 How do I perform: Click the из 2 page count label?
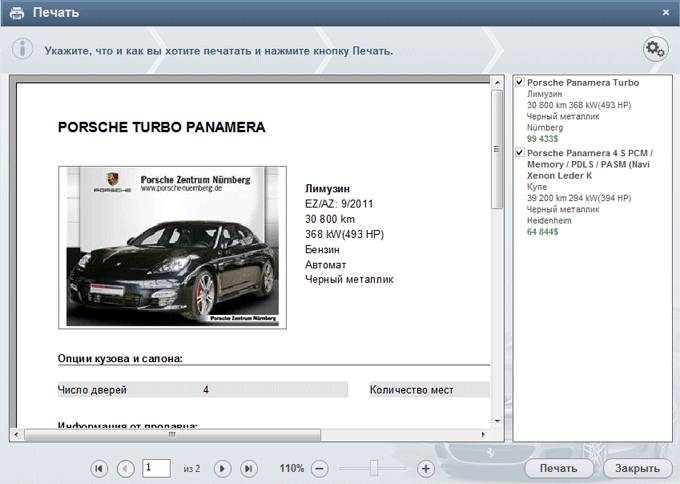pos(192,469)
